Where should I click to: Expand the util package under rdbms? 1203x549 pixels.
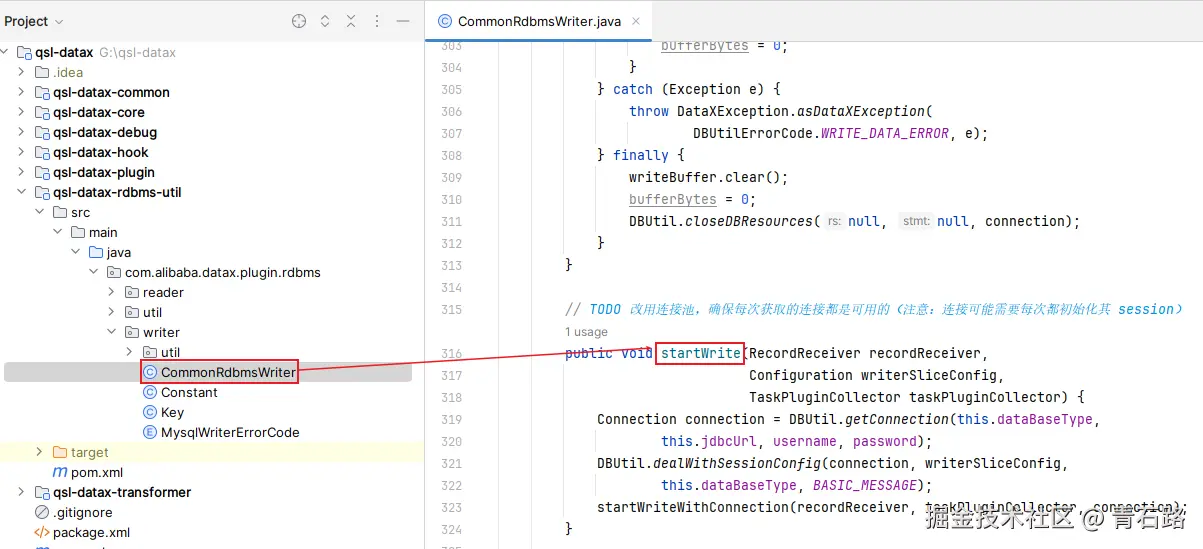[112, 312]
